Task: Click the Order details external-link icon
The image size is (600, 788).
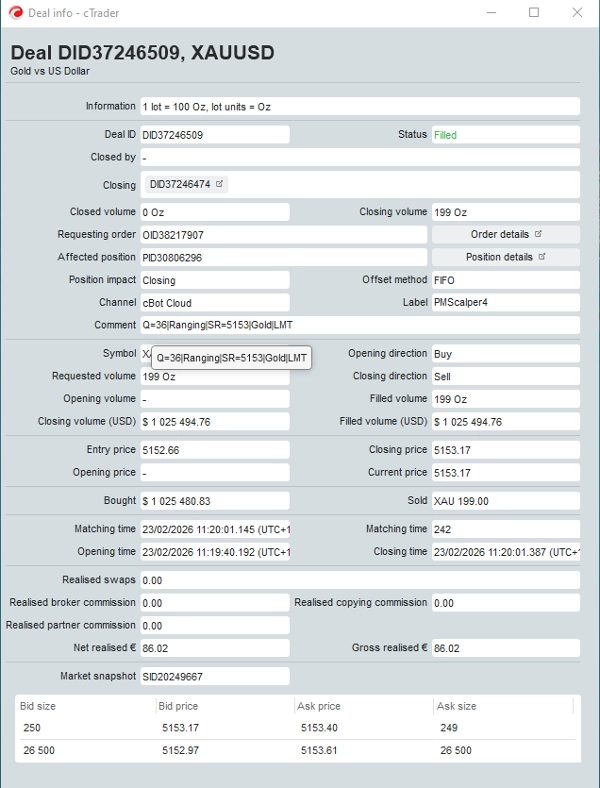Action: pyautogui.click(x=538, y=234)
